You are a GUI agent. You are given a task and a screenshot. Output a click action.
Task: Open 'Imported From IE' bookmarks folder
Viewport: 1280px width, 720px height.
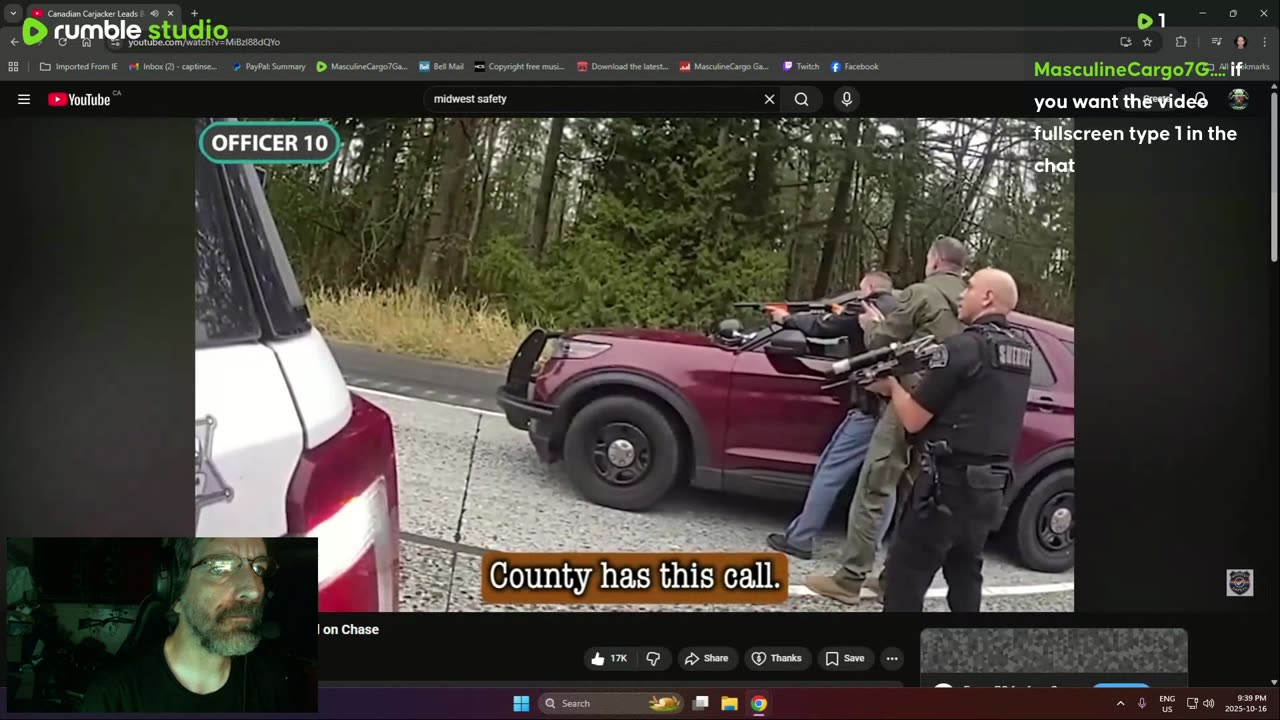pyautogui.click(x=78, y=67)
